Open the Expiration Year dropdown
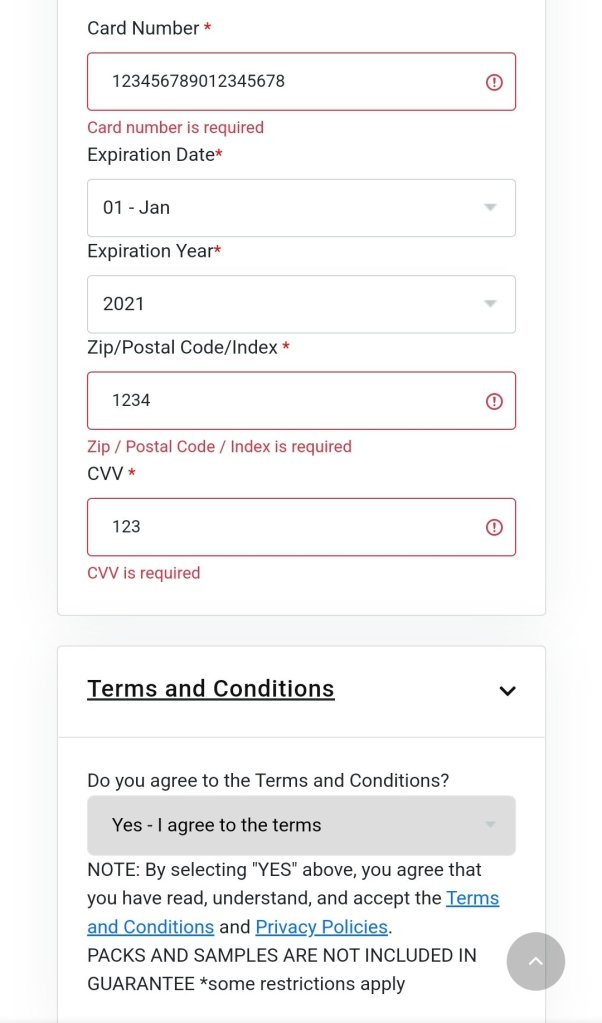The height and width of the screenshot is (1023, 602). (x=300, y=304)
